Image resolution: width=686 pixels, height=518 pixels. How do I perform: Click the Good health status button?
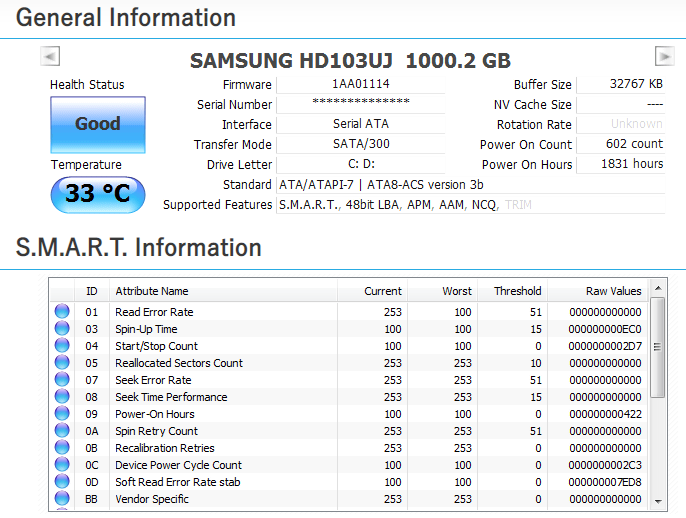98,124
